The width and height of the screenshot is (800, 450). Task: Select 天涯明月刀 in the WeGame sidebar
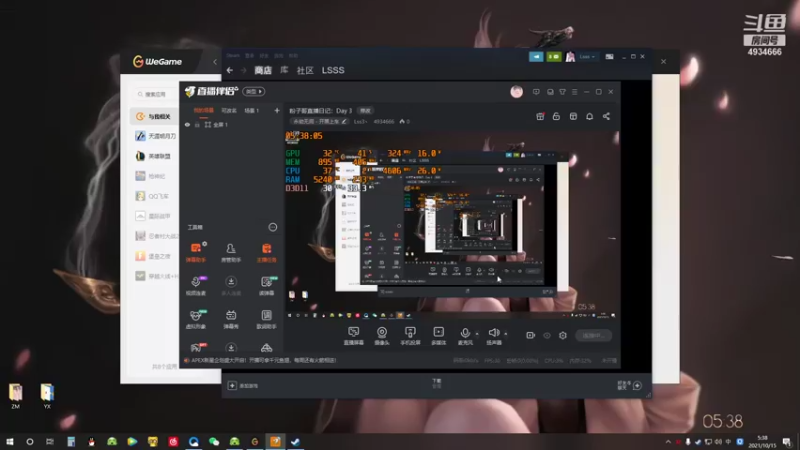[x=156, y=136]
